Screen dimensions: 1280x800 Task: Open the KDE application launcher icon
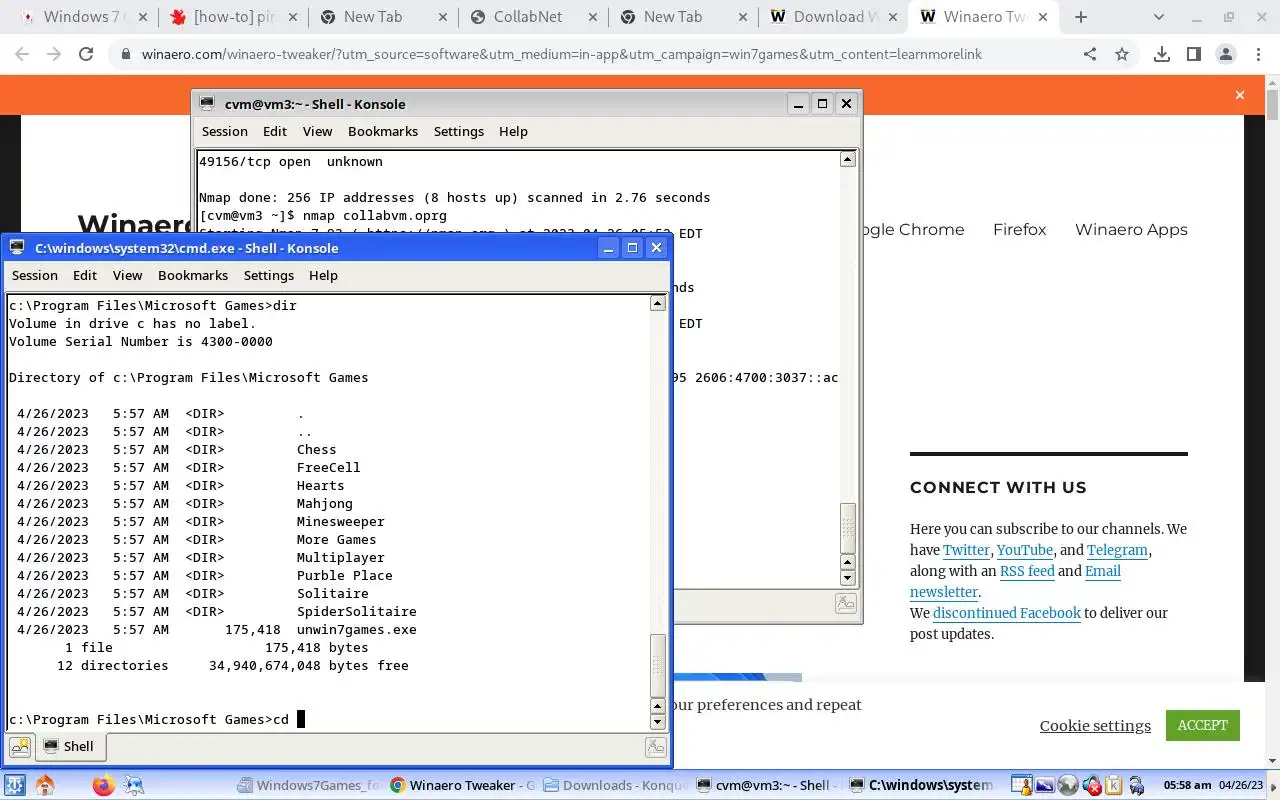14,785
